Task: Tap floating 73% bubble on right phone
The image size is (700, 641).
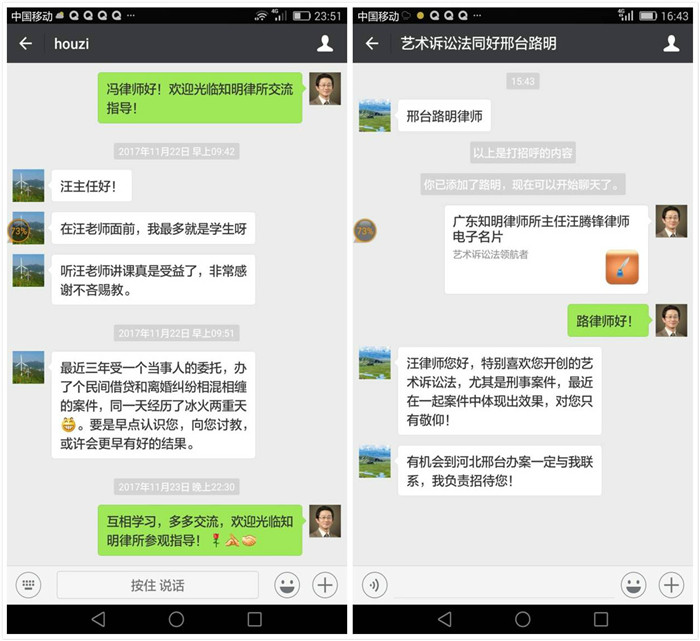Action: 365,231
